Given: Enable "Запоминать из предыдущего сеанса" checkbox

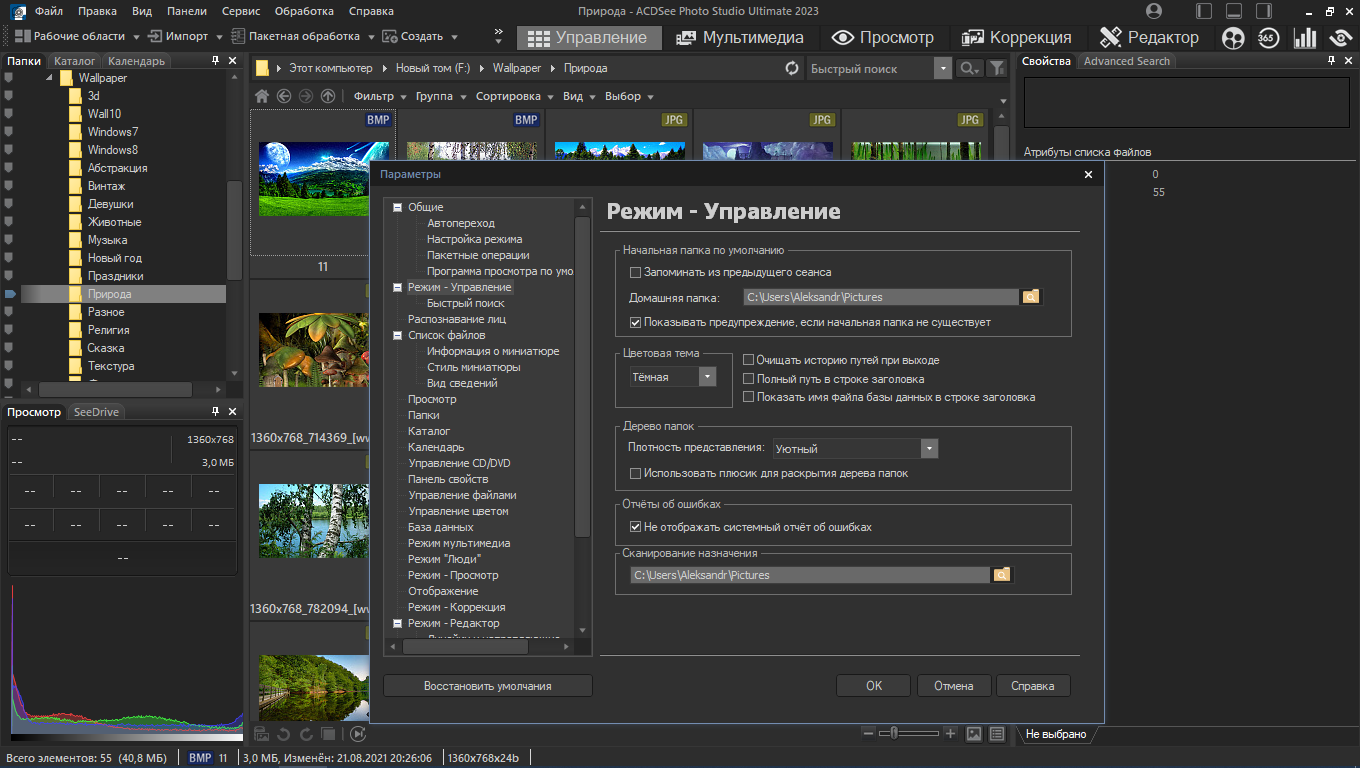Looking at the screenshot, I should [635, 272].
